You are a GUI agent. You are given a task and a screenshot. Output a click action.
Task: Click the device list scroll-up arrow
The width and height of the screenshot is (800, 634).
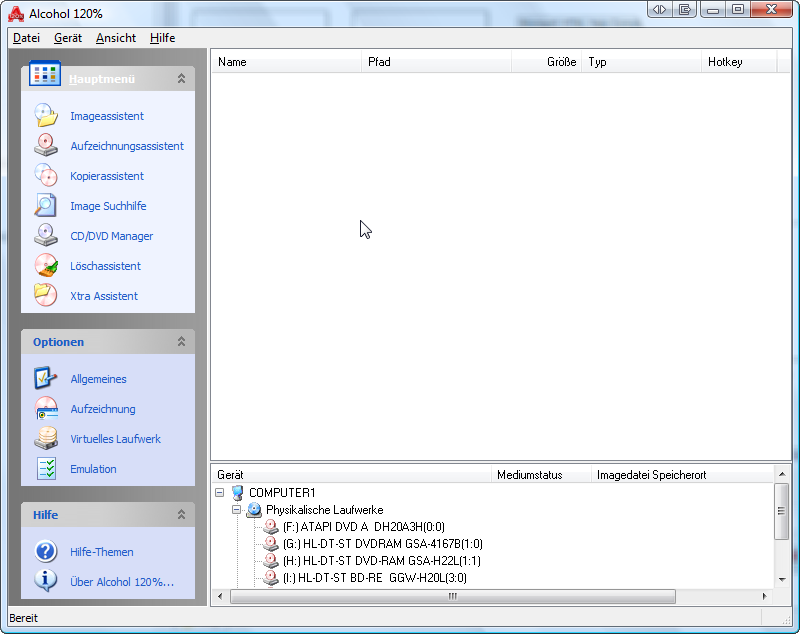pos(782,474)
